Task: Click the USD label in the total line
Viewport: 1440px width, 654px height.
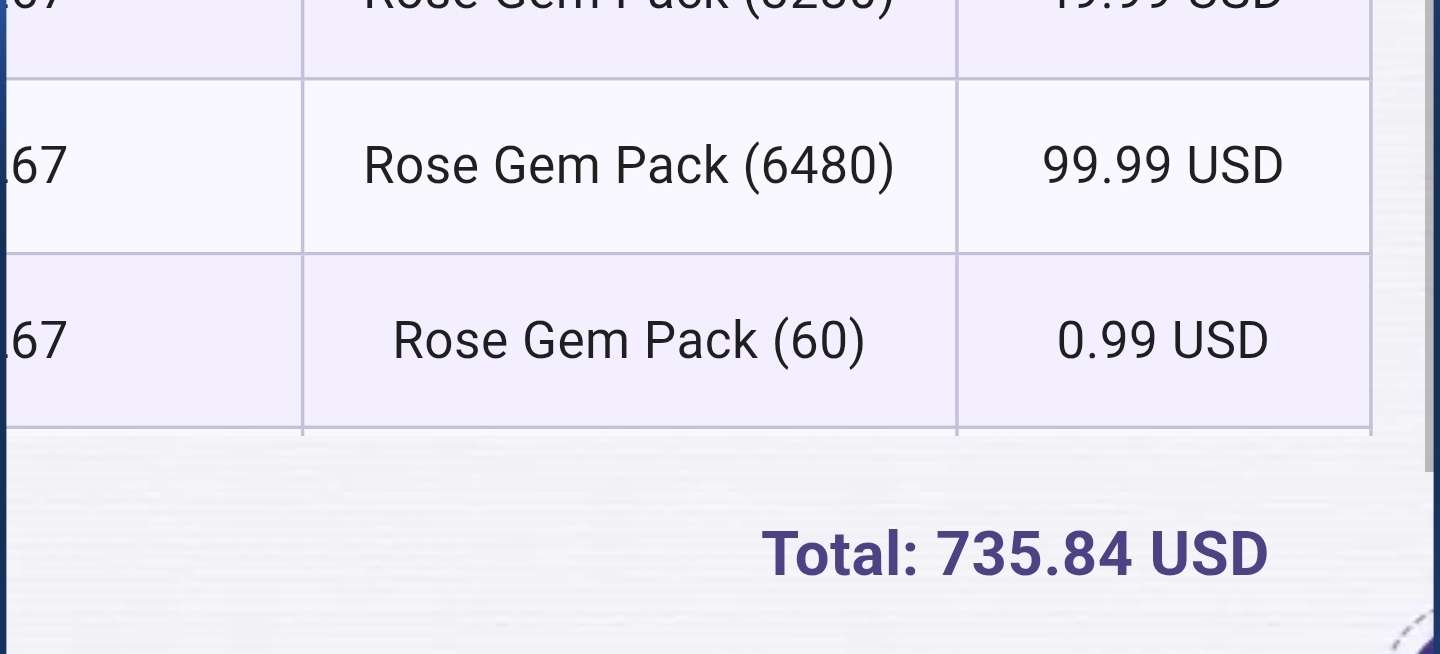Action: (1209, 553)
